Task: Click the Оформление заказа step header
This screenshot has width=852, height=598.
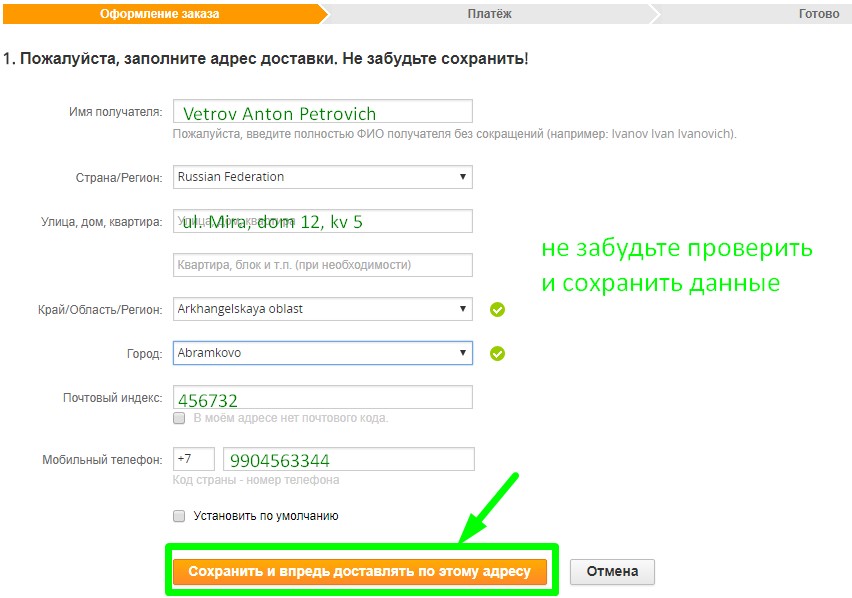Action: click(160, 13)
